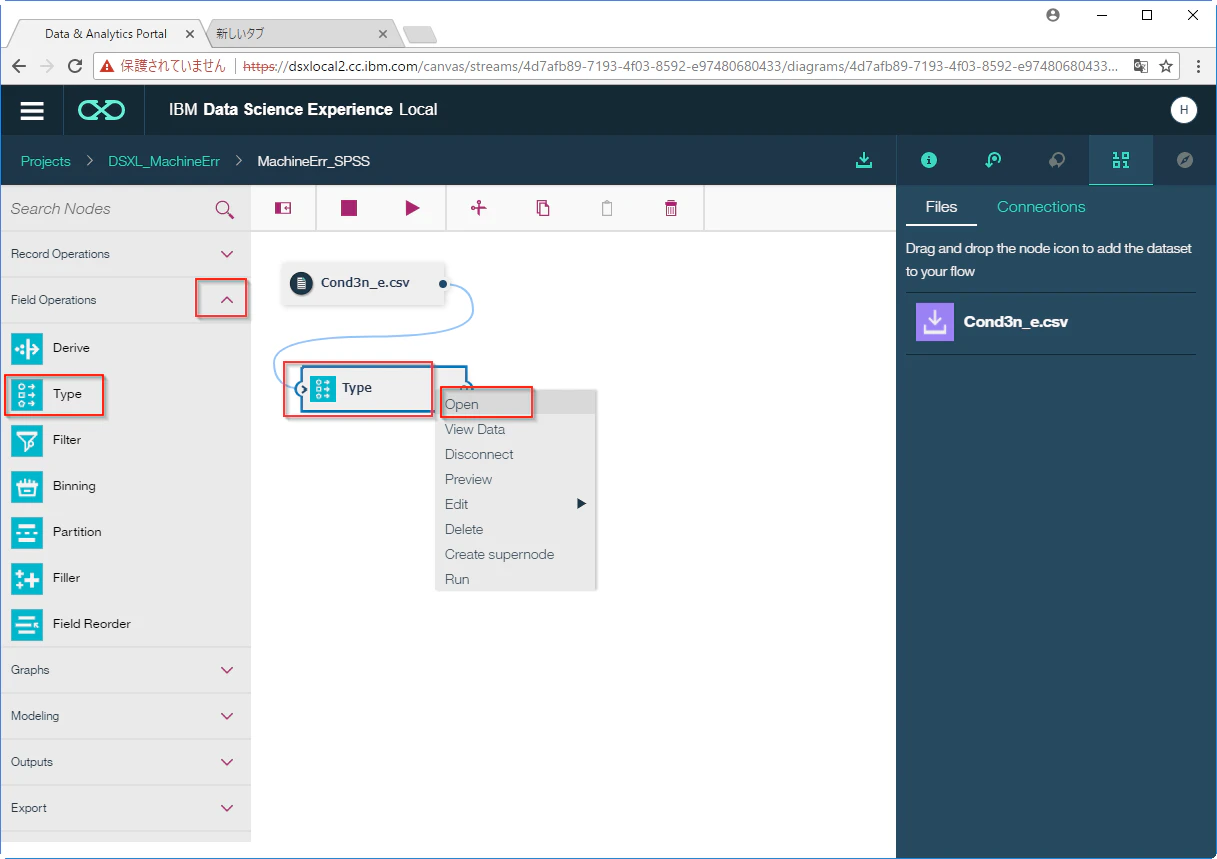Toggle the node palette panel icon
This screenshot has width=1217, height=859.
[283, 208]
